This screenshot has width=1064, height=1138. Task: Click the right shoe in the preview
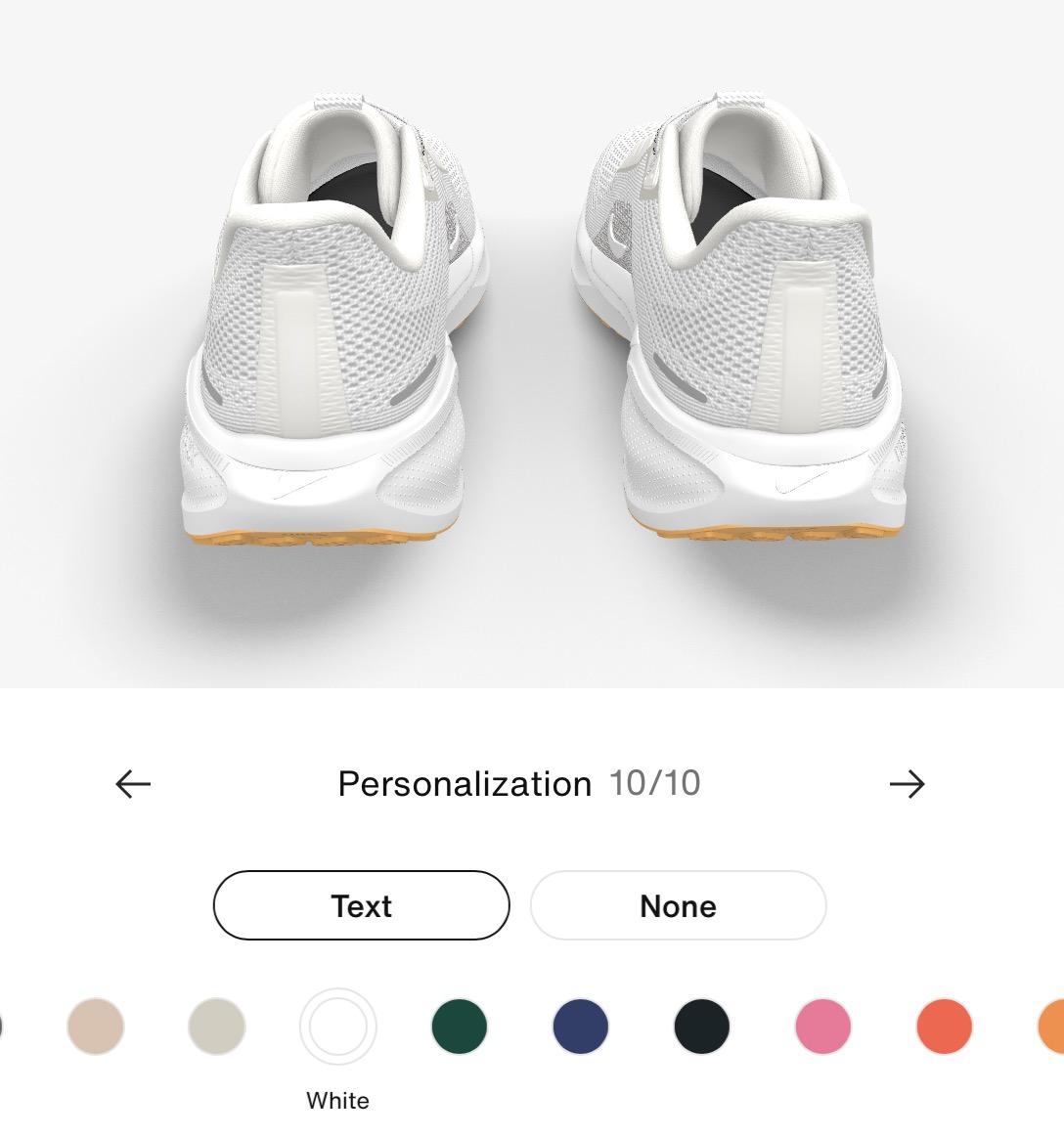pos(740,320)
